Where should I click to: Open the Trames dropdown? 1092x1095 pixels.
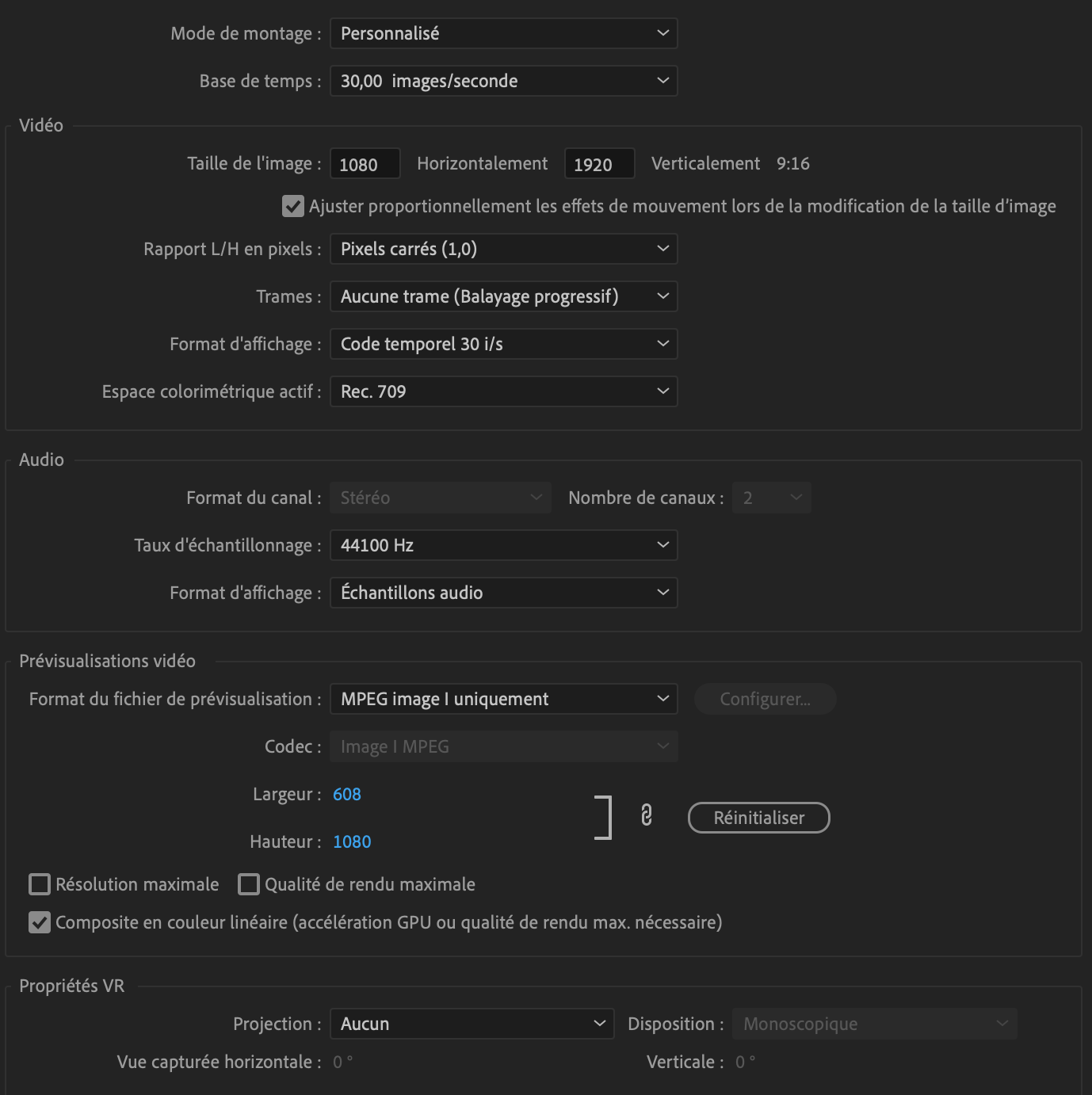click(x=503, y=296)
